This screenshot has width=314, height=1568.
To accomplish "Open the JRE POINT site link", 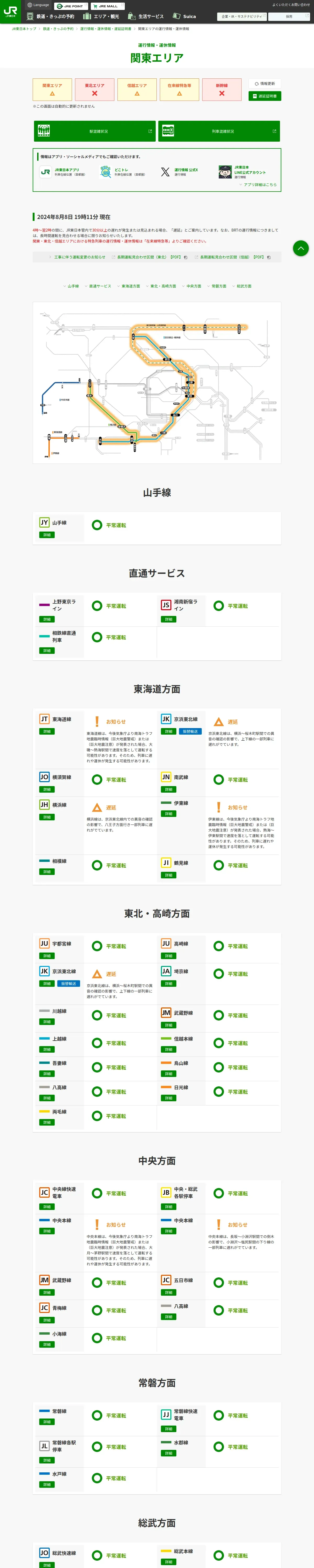I will (x=71, y=6).
